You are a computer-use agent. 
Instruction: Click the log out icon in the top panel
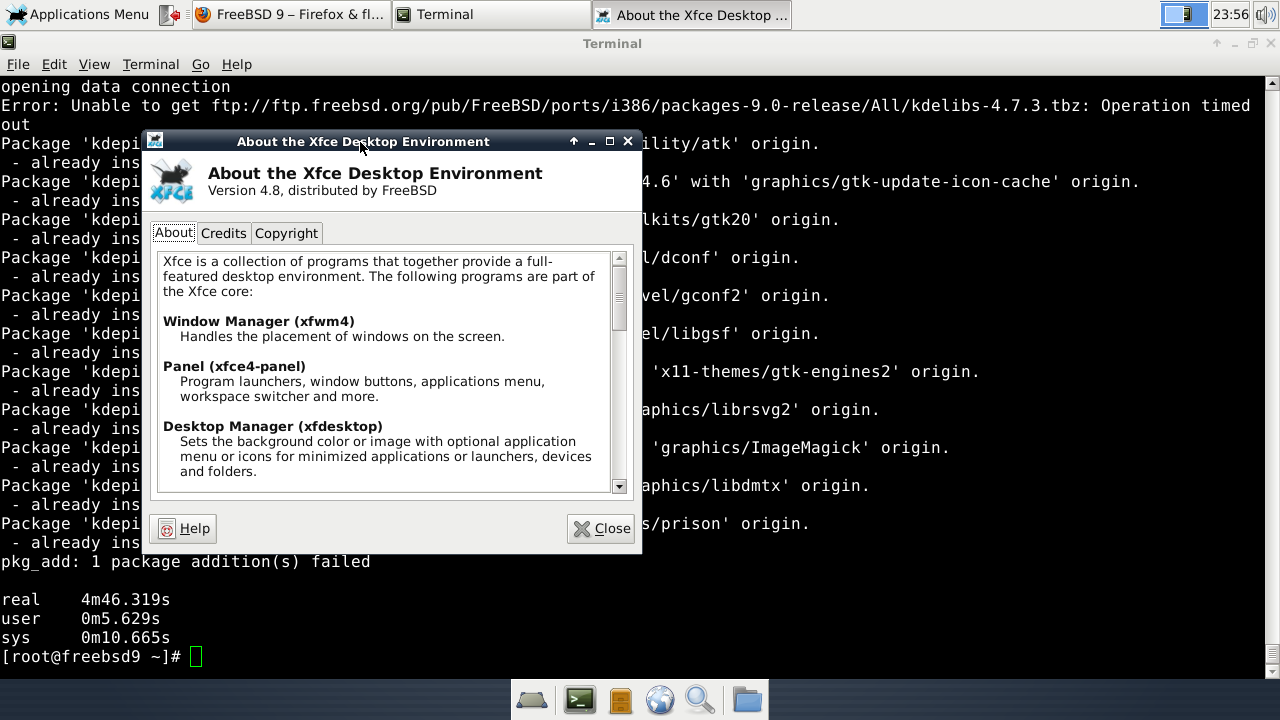click(x=171, y=15)
